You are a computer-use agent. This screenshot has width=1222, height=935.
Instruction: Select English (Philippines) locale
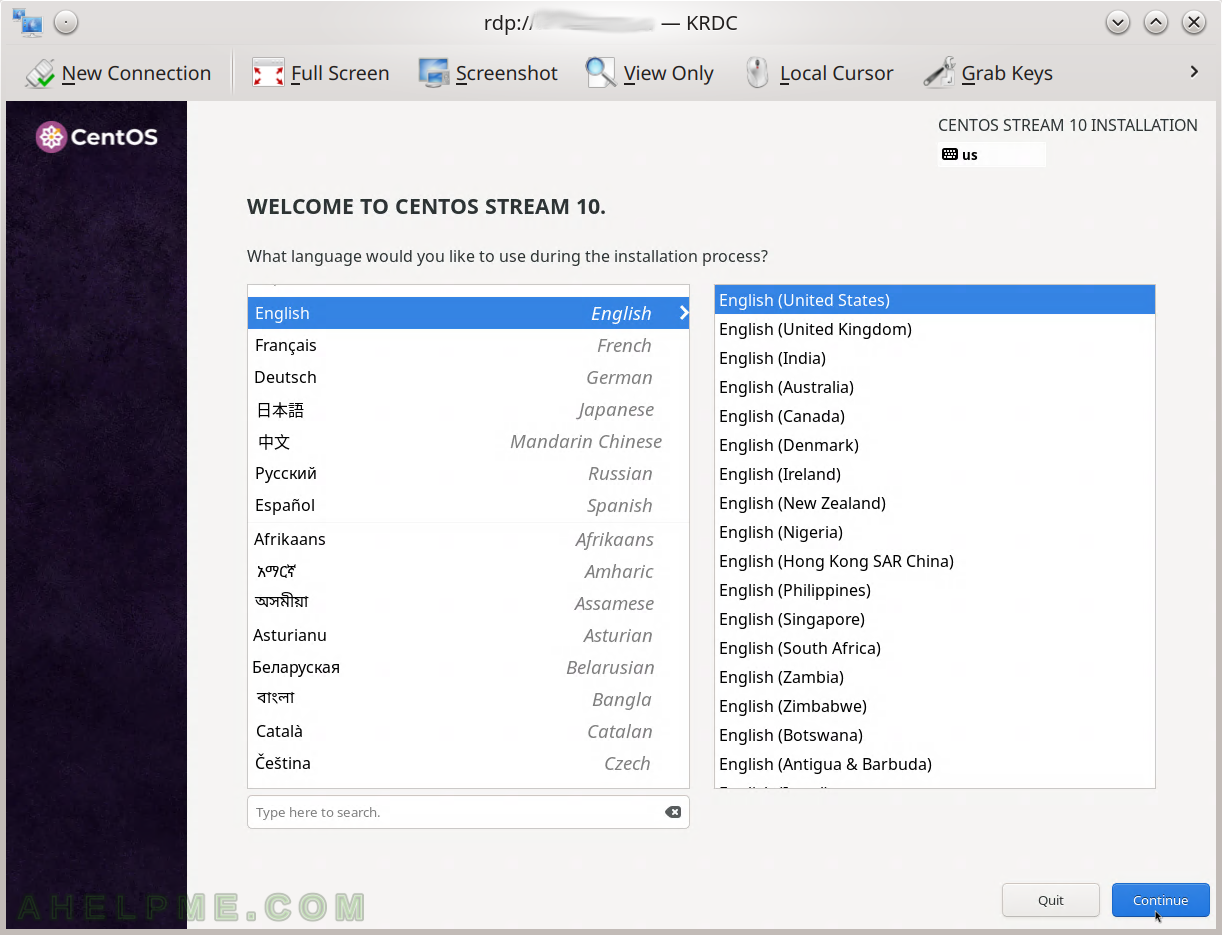pyautogui.click(x=935, y=590)
